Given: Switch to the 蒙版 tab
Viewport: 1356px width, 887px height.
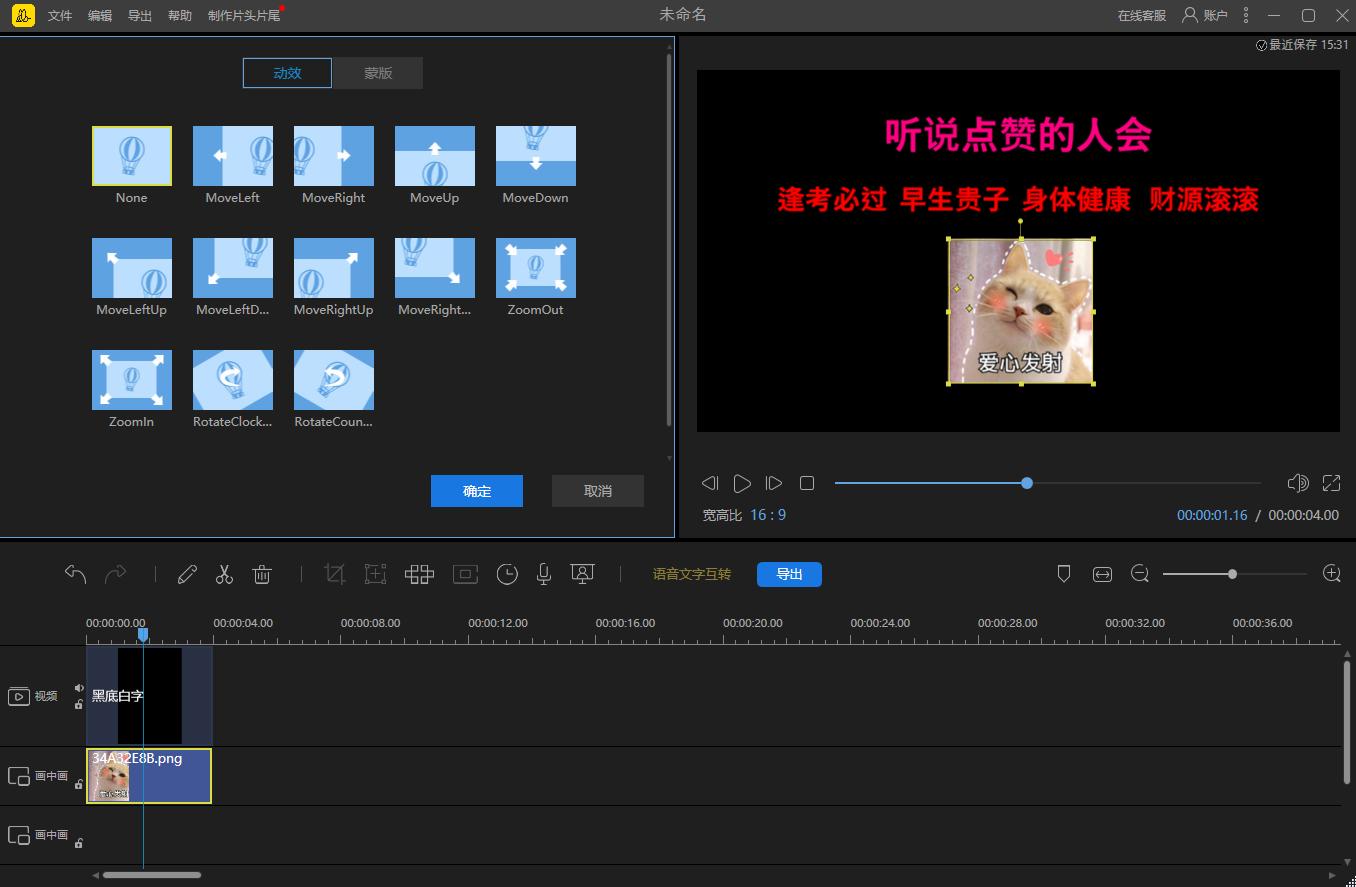Looking at the screenshot, I should pos(377,72).
